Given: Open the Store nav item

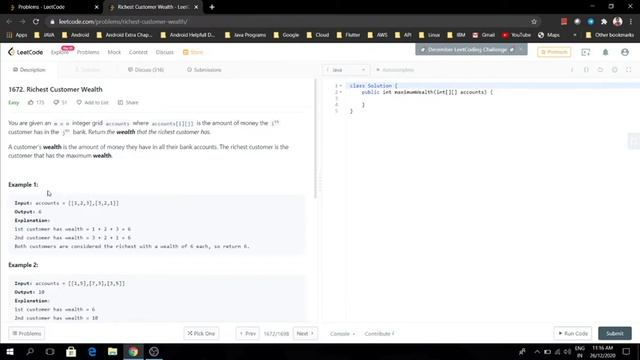Looking at the screenshot, I should coord(193,52).
